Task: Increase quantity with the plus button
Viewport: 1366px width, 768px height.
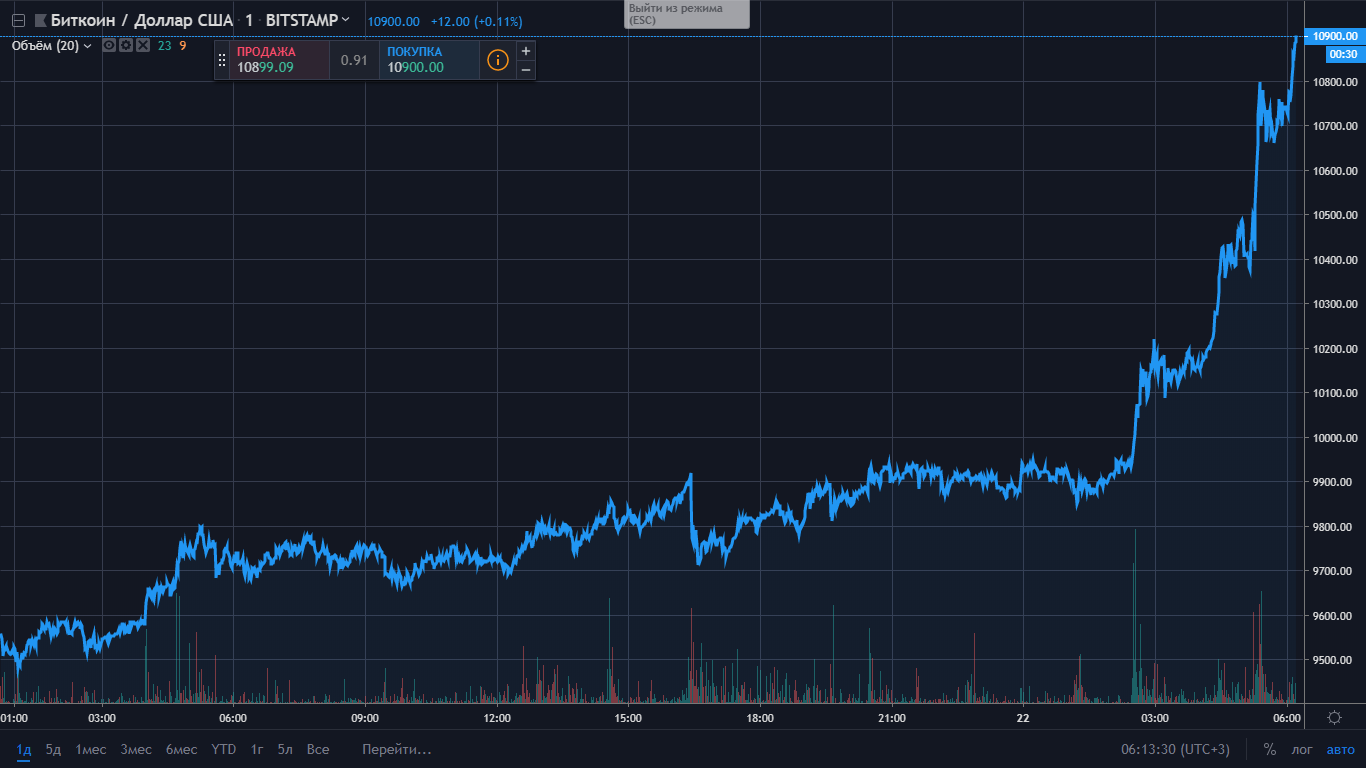Action: coord(526,50)
